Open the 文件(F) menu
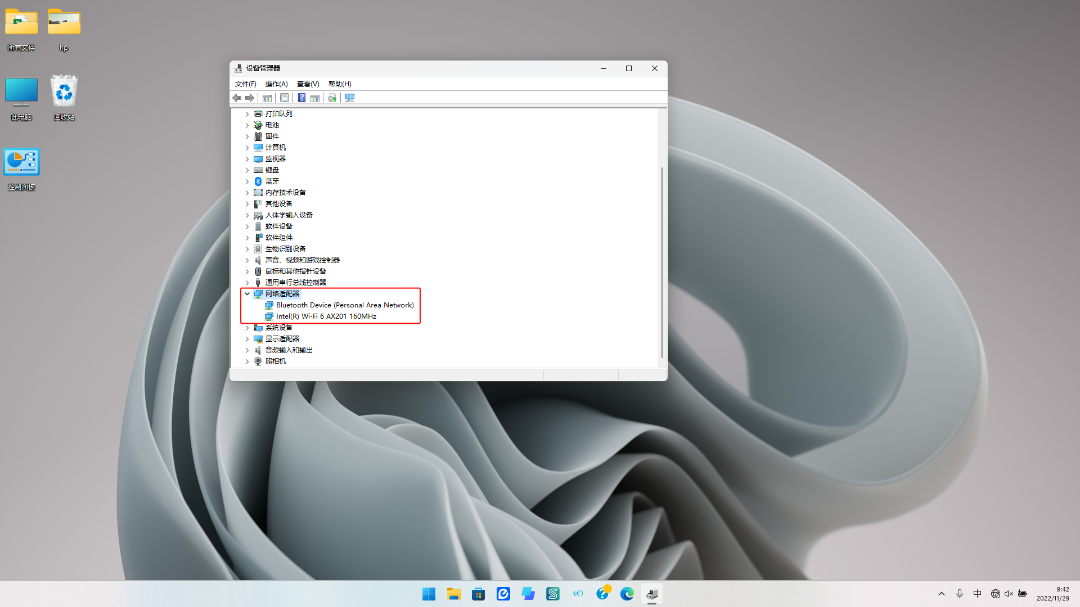The image size is (1080, 607). 245,84
